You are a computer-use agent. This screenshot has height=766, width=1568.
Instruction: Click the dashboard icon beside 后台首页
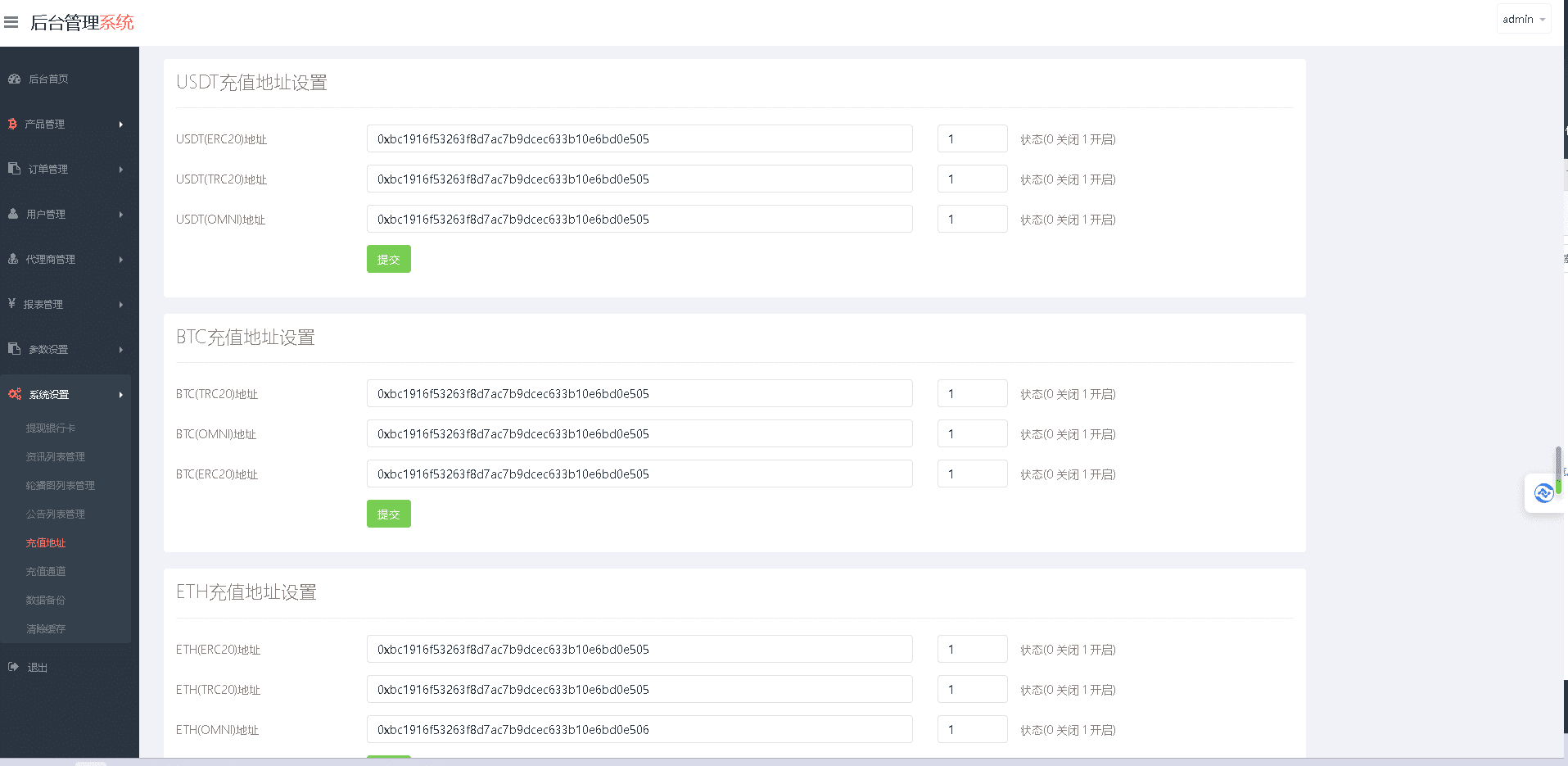point(14,79)
